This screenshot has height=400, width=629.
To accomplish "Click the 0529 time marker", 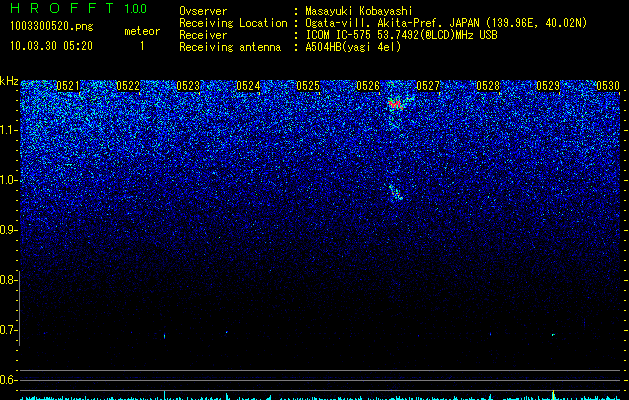I will [548, 86].
